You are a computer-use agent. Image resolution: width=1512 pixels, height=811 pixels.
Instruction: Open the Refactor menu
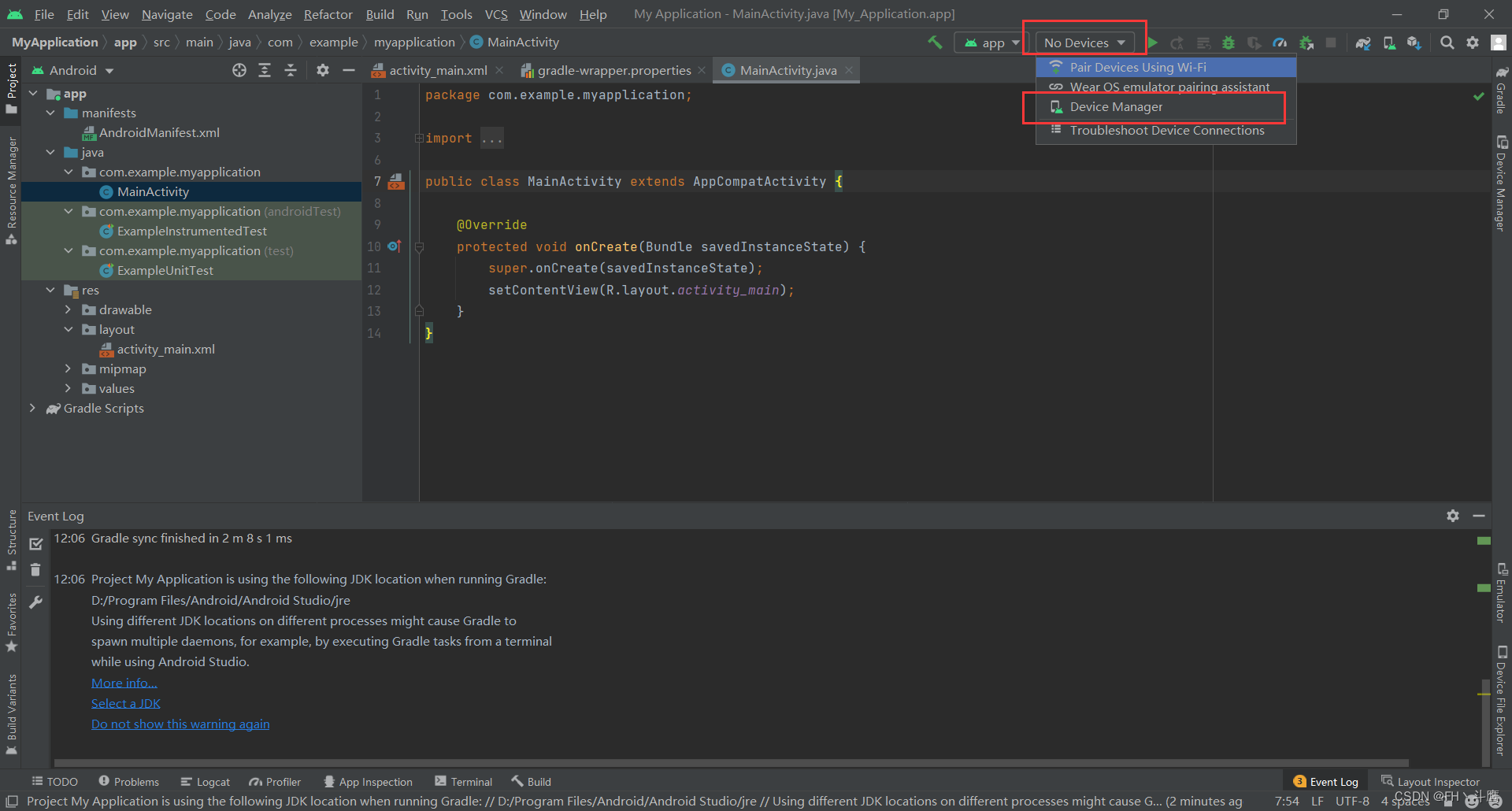click(328, 14)
